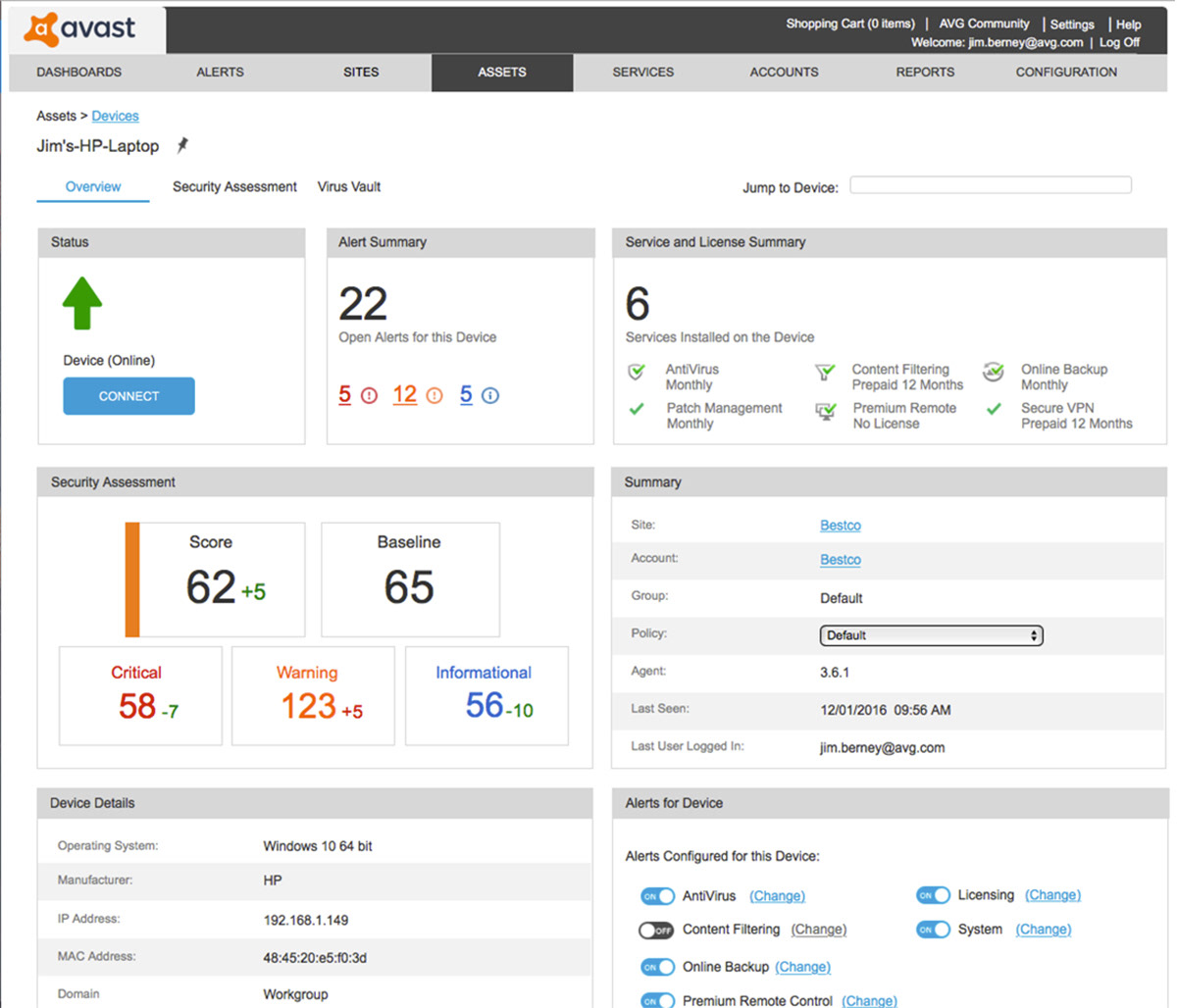
Task: Open the Reports menu
Action: coord(925,73)
